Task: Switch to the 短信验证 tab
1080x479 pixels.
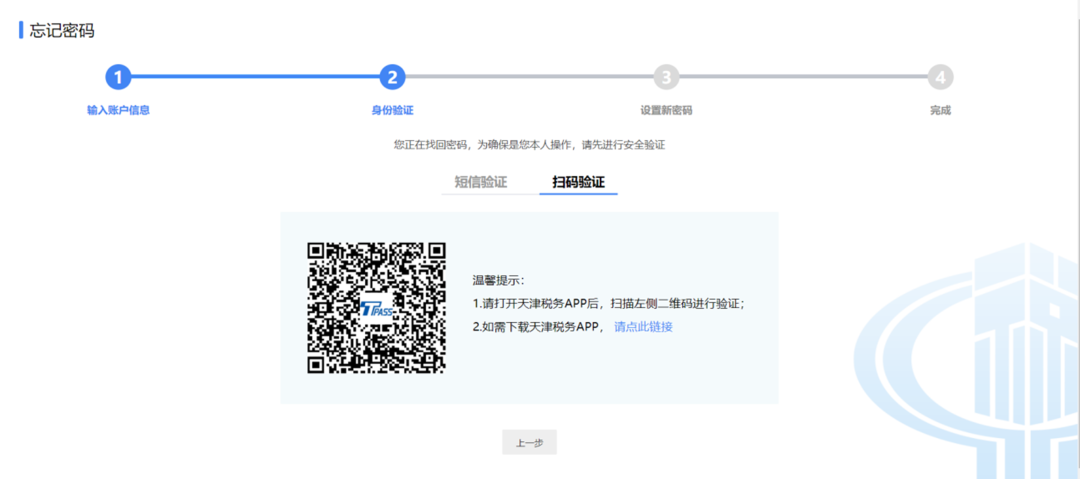Action: tap(481, 183)
